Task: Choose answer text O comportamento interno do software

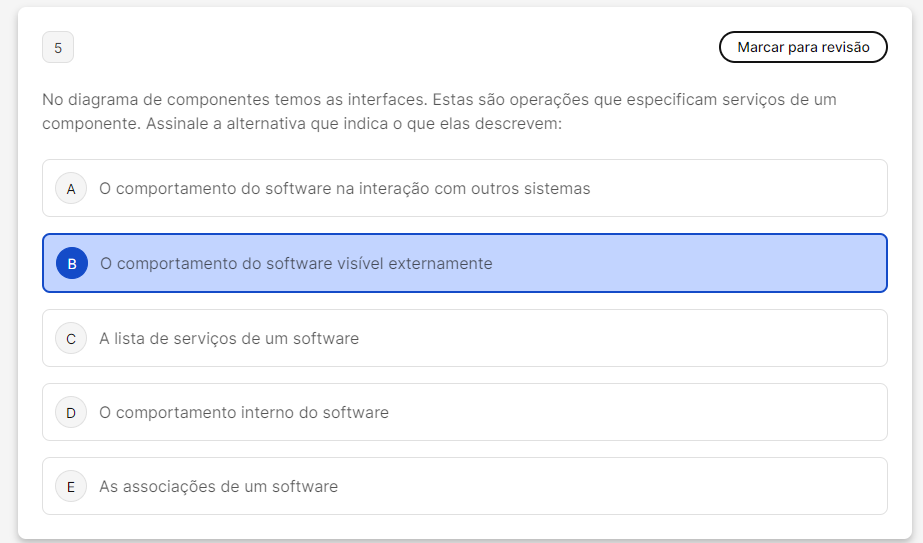Action: tap(243, 412)
